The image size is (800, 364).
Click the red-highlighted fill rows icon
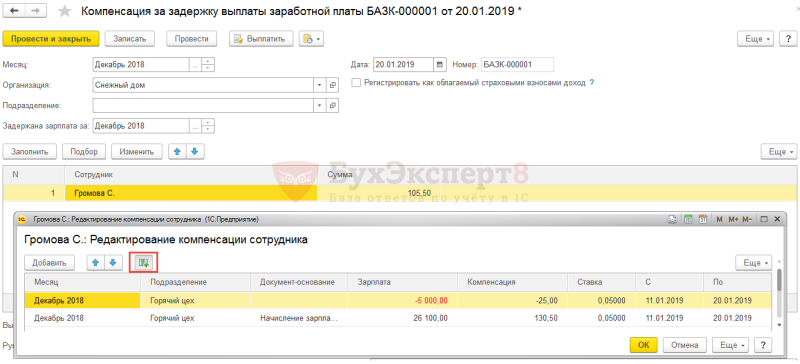click(x=144, y=262)
